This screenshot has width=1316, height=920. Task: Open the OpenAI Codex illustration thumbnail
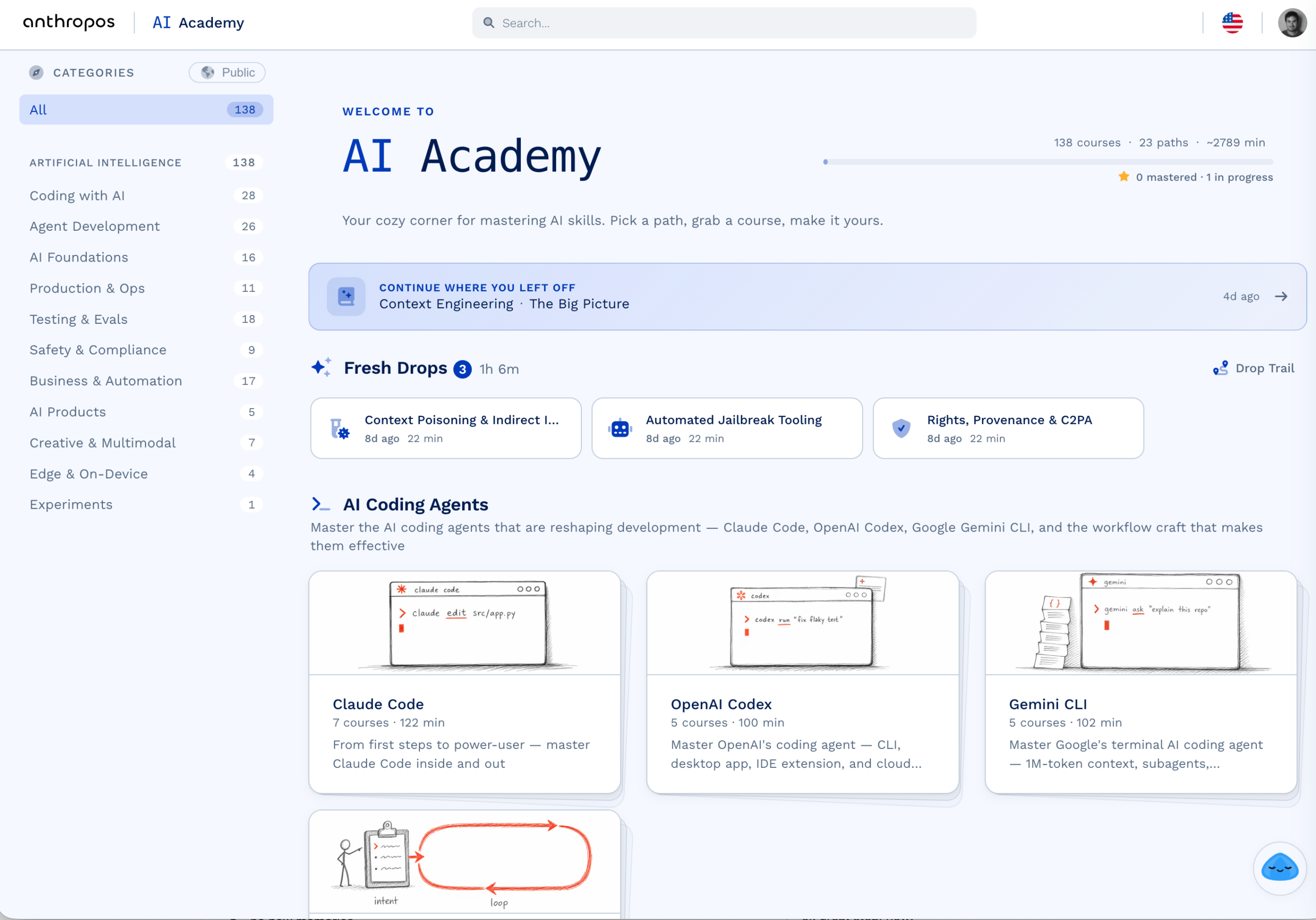pyautogui.click(x=802, y=623)
